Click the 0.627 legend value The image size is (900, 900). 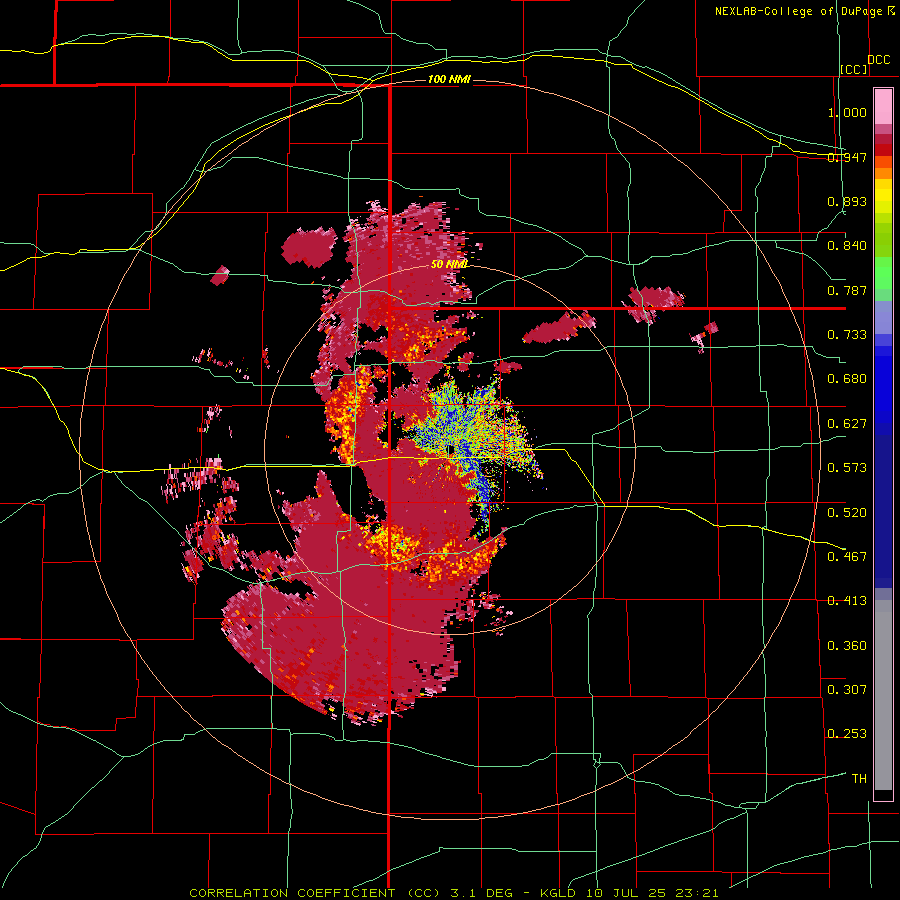(847, 424)
